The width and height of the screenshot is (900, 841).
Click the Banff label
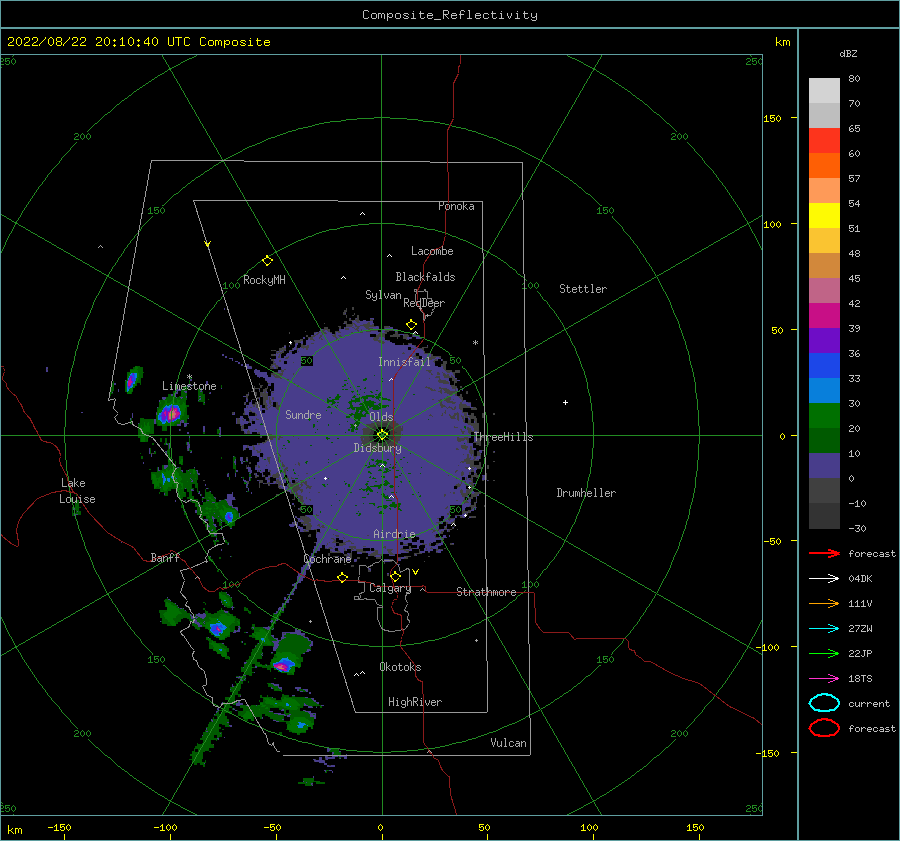165,558
